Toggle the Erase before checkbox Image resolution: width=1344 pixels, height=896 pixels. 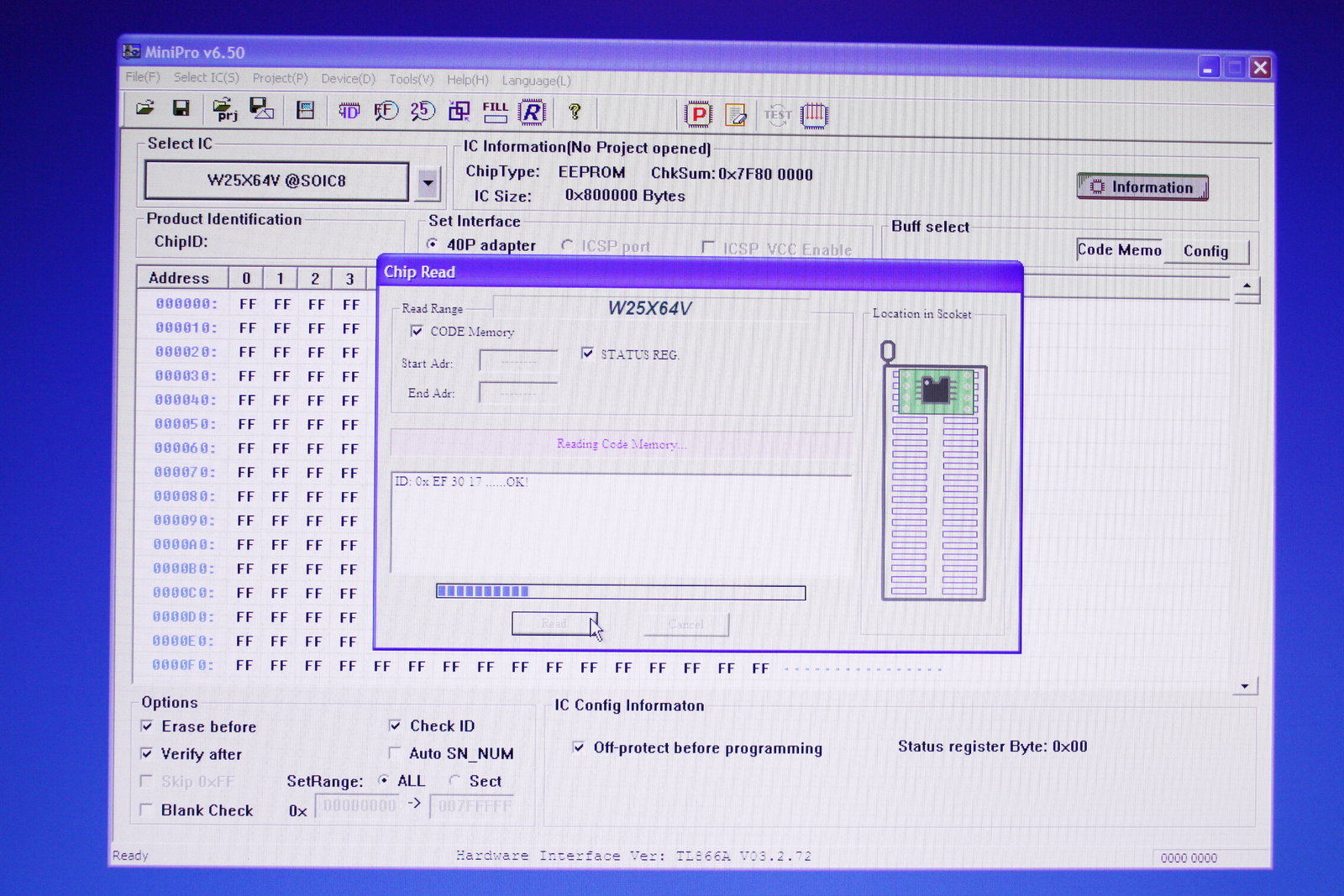(147, 726)
